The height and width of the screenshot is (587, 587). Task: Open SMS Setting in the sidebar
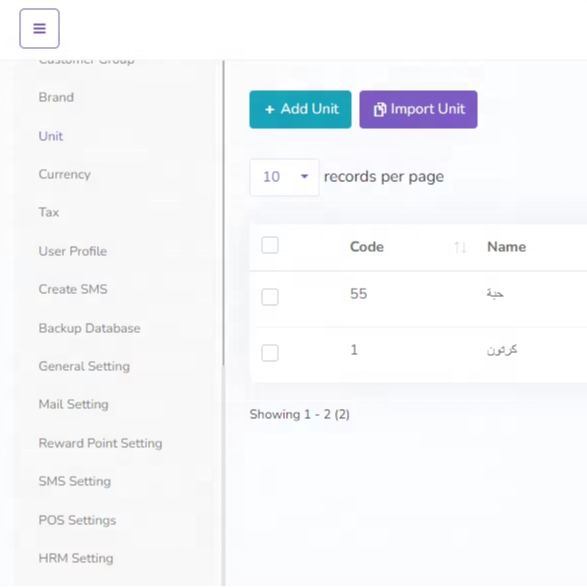point(74,481)
